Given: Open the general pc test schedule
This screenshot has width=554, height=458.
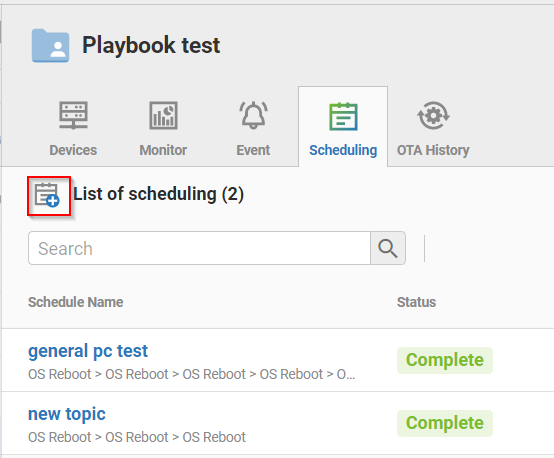Looking at the screenshot, I should point(88,351).
